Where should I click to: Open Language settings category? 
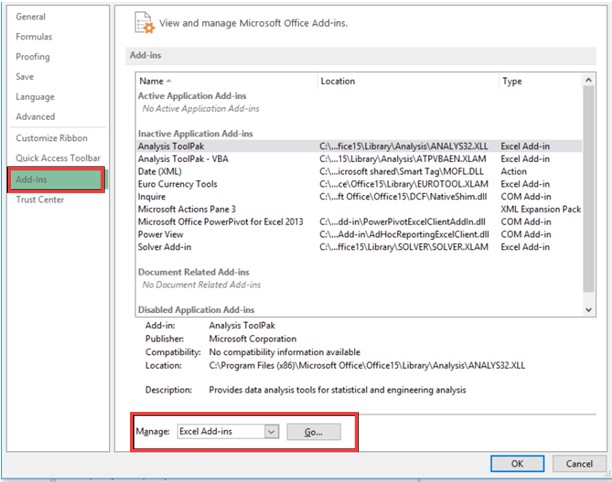[x=35, y=97]
